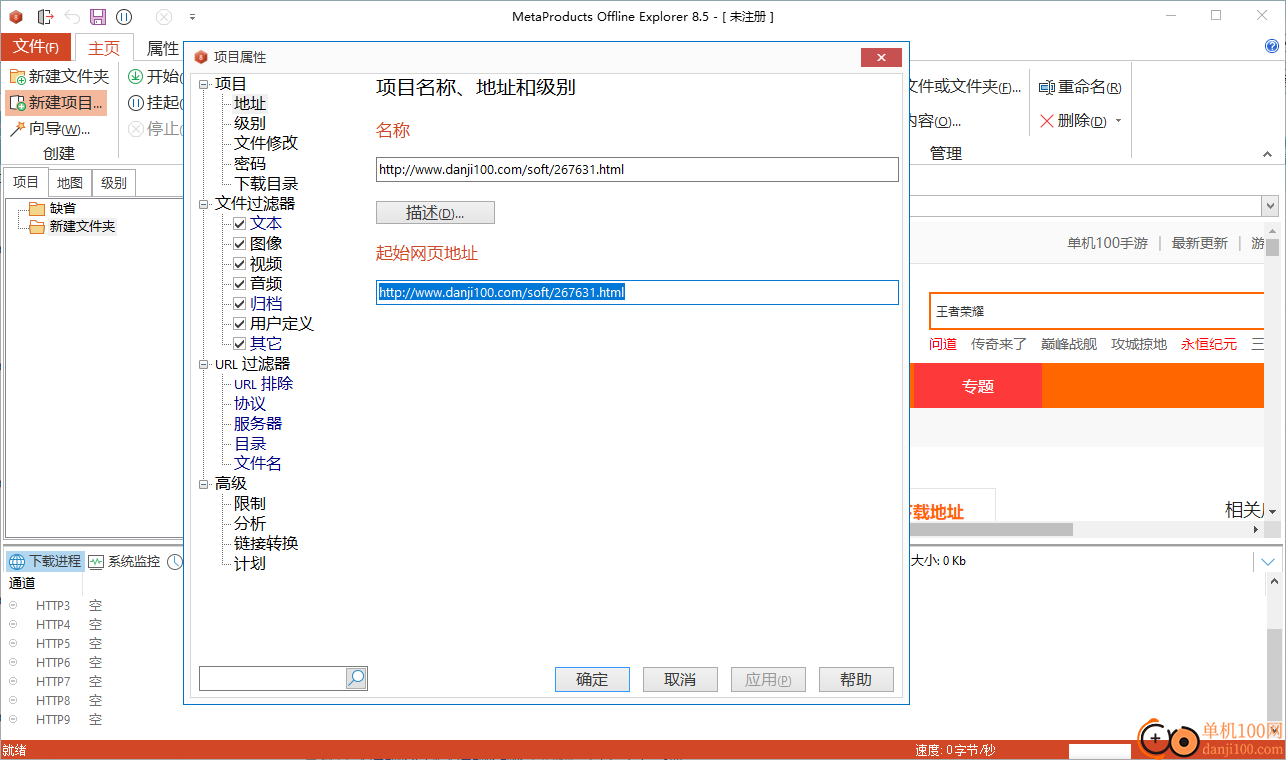Uncheck the 图像 image filter checkbox

(x=240, y=244)
